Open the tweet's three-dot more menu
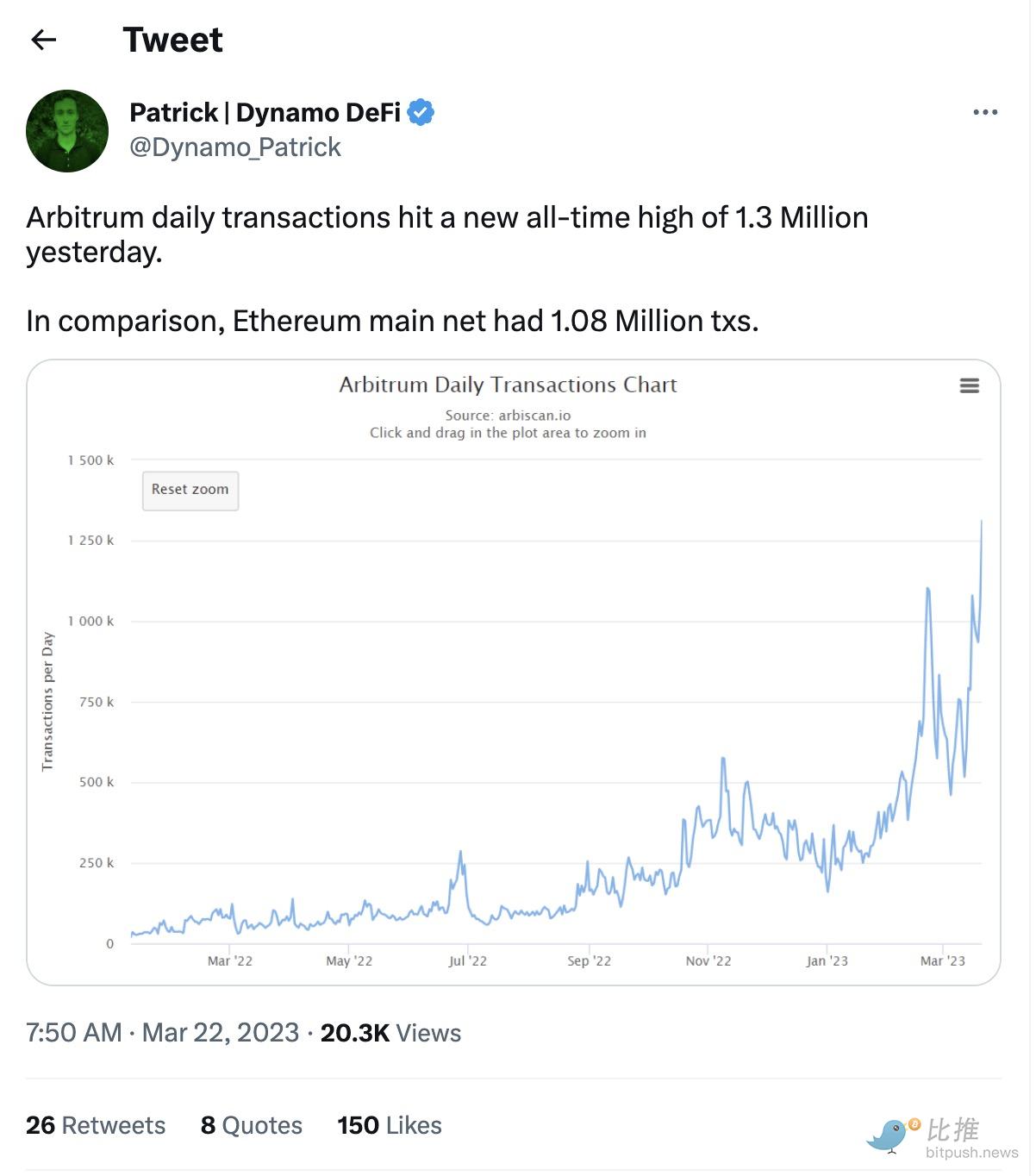Screen dimensions: 1036x1176 (985, 112)
